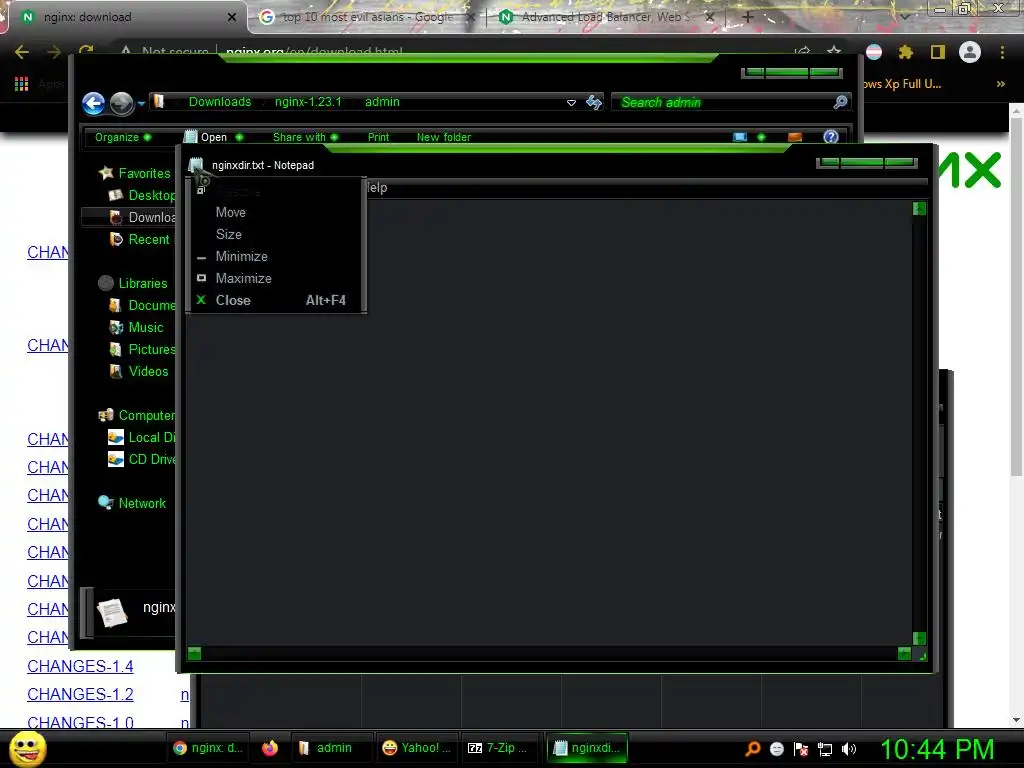Open the Organize dropdown in Explorer
Image resolution: width=1024 pixels, height=768 pixels.
pos(123,137)
